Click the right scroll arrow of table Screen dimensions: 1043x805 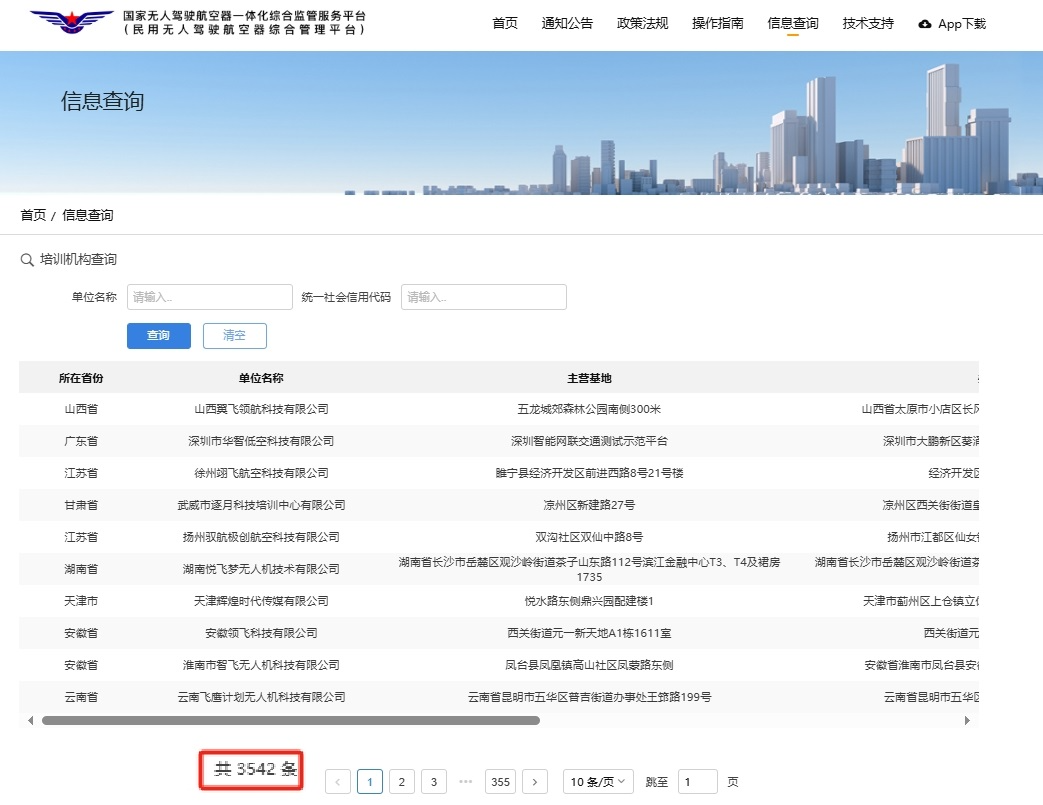click(967, 721)
